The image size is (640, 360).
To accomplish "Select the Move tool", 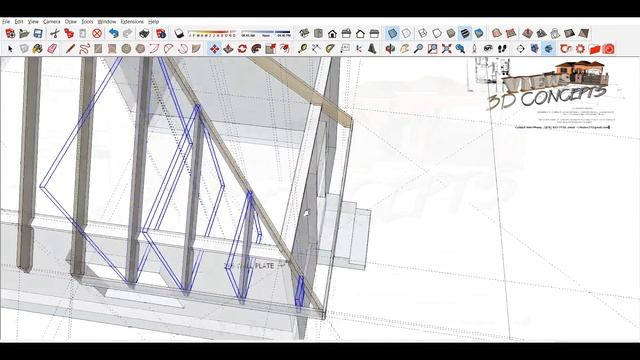I will click(214, 49).
